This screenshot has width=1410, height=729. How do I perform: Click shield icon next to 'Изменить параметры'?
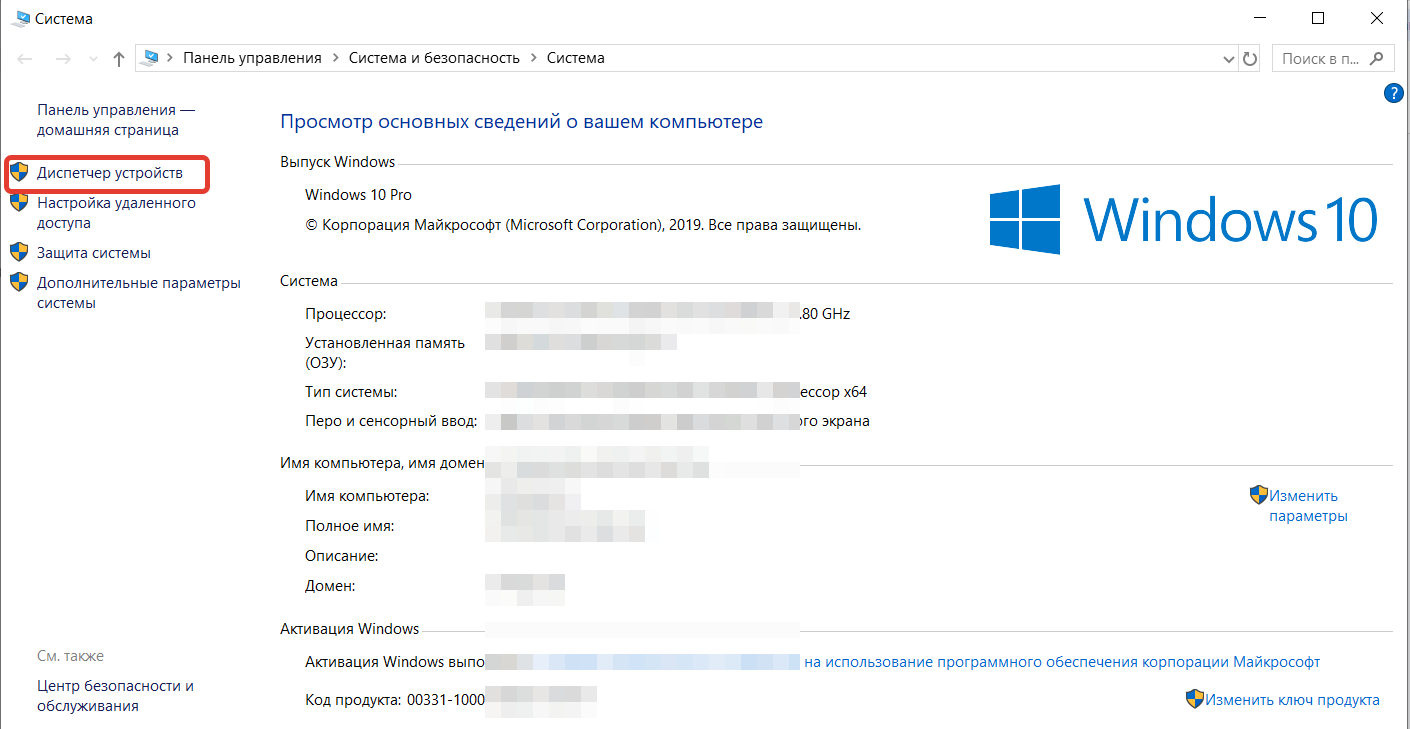(x=1259, y=495)
